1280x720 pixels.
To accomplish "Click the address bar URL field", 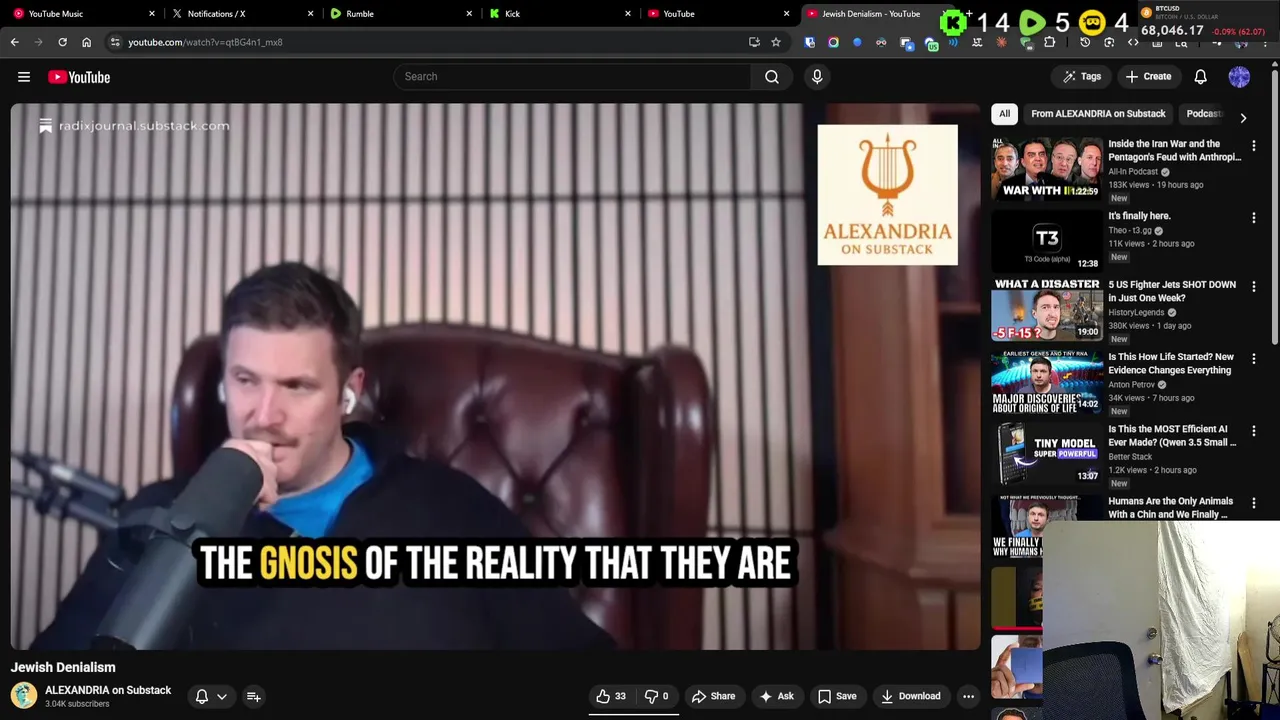I will tap(430, 42).
